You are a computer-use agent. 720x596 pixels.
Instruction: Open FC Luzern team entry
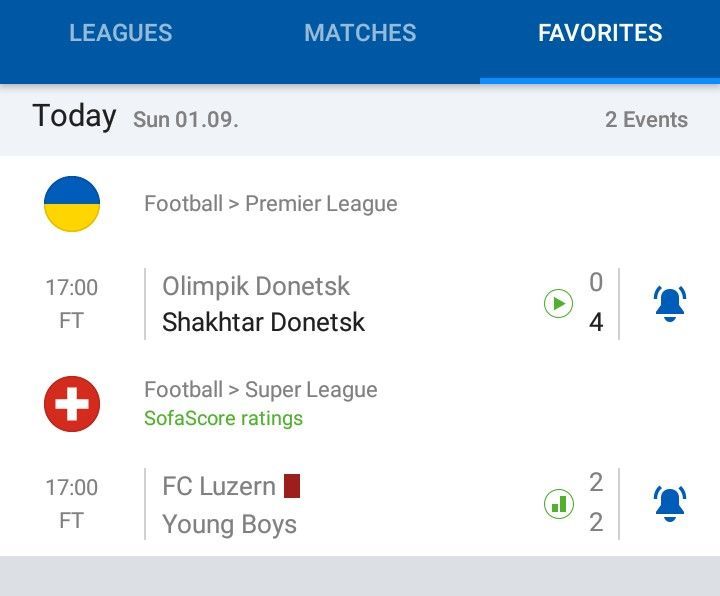[x=218, y=486]
